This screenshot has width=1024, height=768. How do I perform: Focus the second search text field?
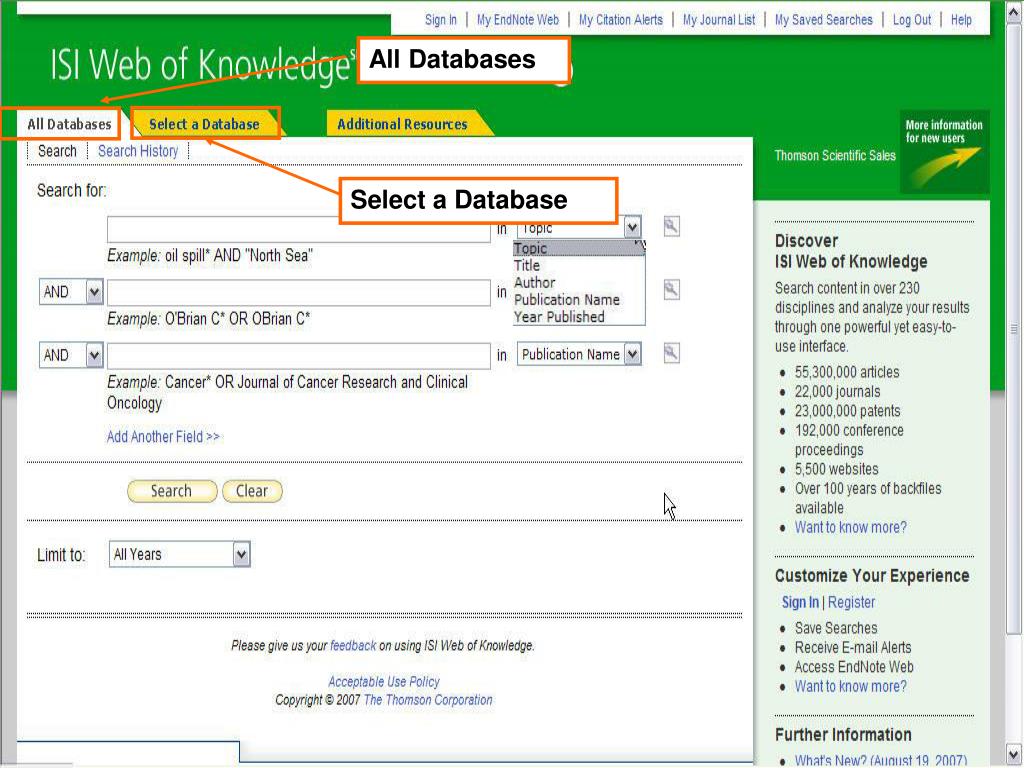pyautogui.click(x=298, y=292)
